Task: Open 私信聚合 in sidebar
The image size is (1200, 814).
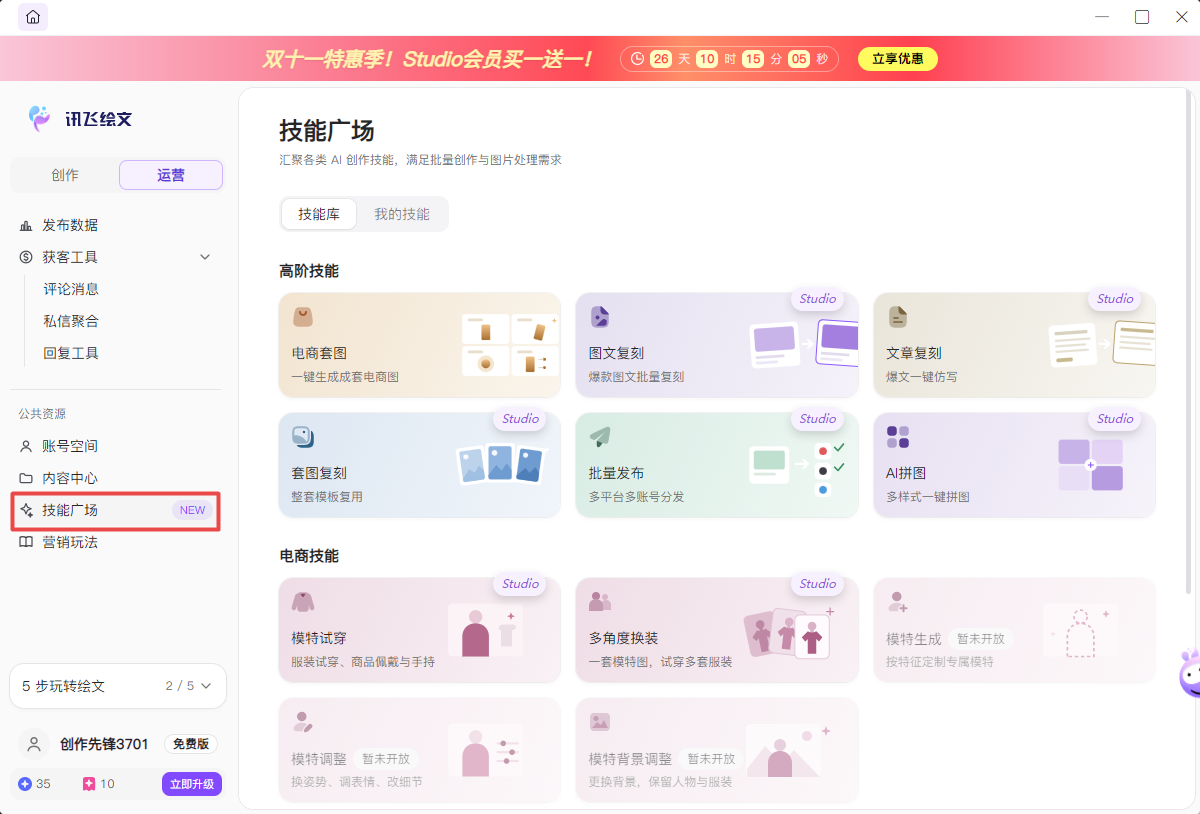Action: (x=71, y=321)
